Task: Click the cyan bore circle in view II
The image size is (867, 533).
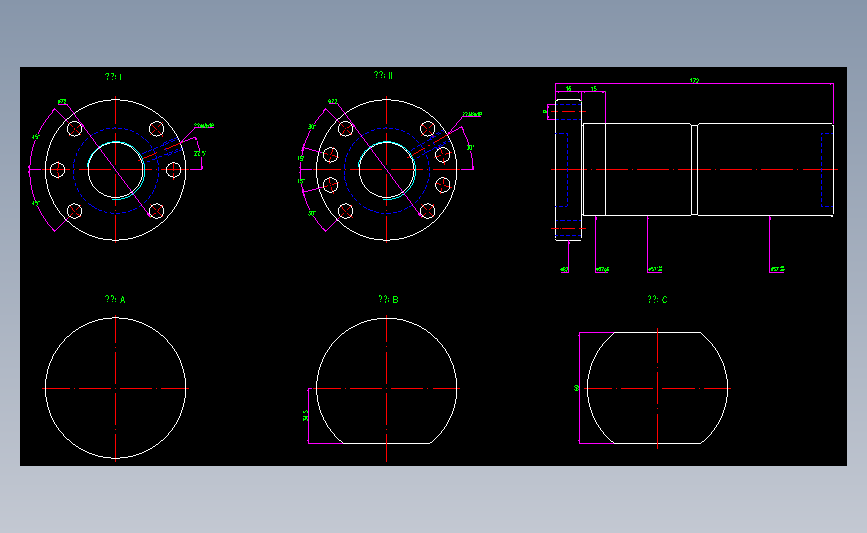Action: [x=387, y=170]
